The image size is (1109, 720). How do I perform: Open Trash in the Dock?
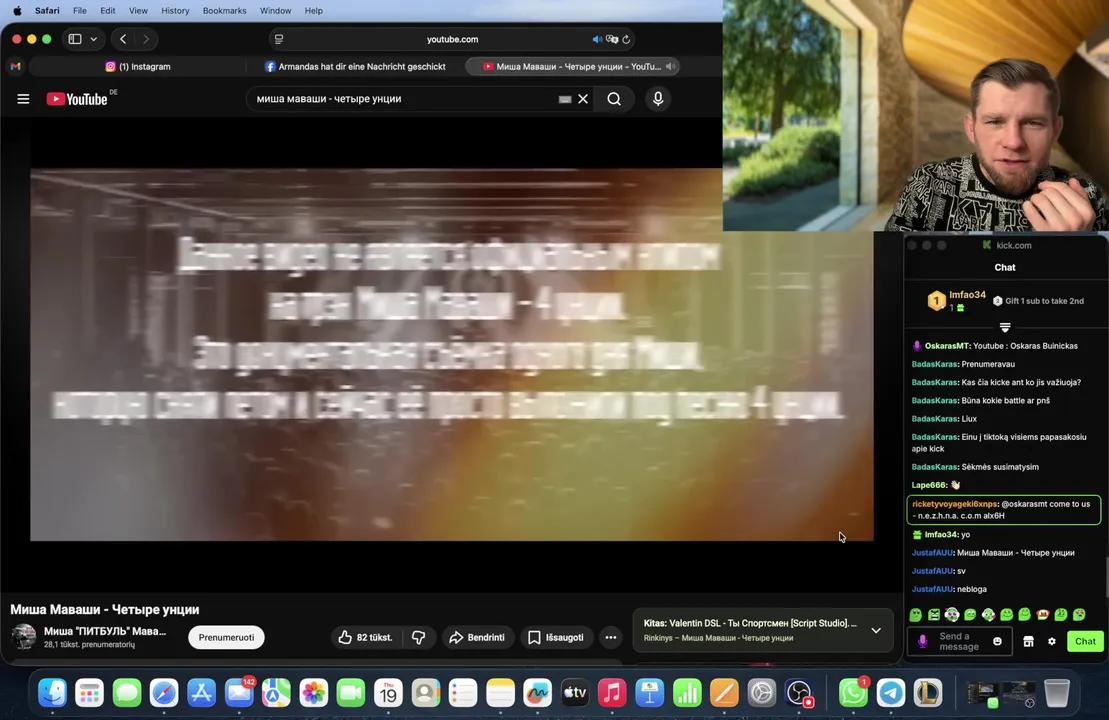(x=1057, y=693)
